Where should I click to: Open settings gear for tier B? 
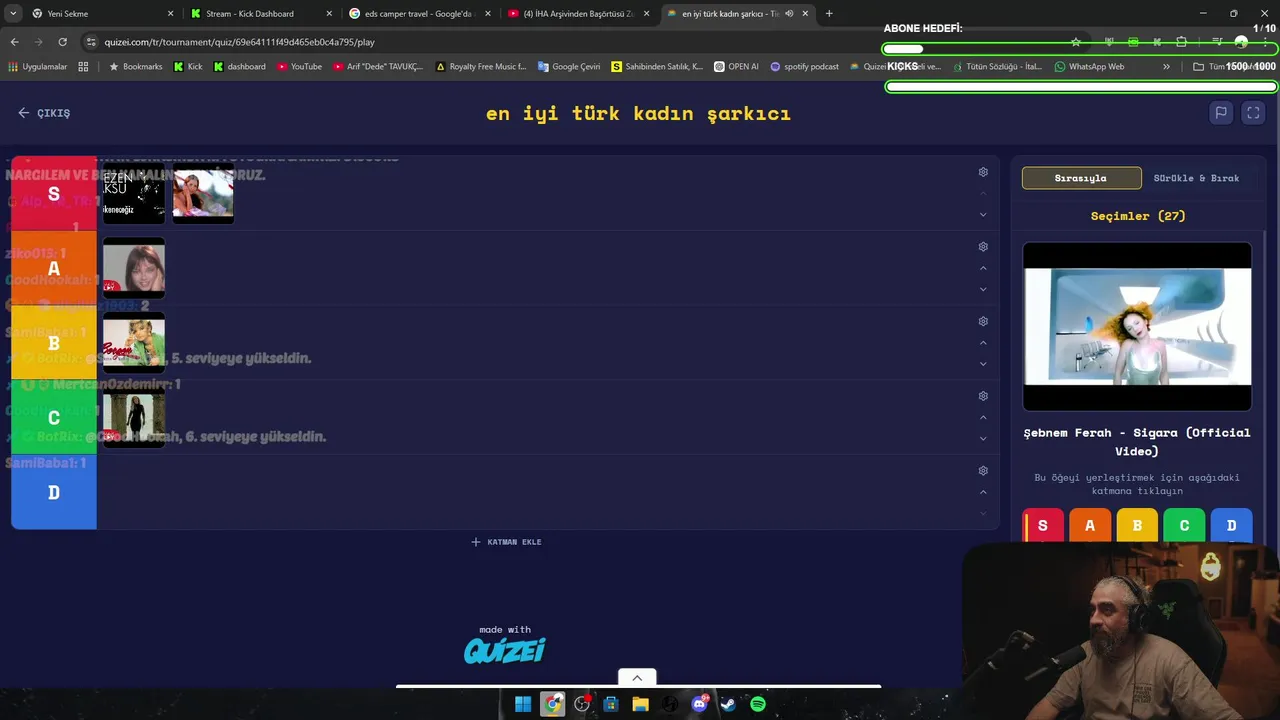coord(983,322)
